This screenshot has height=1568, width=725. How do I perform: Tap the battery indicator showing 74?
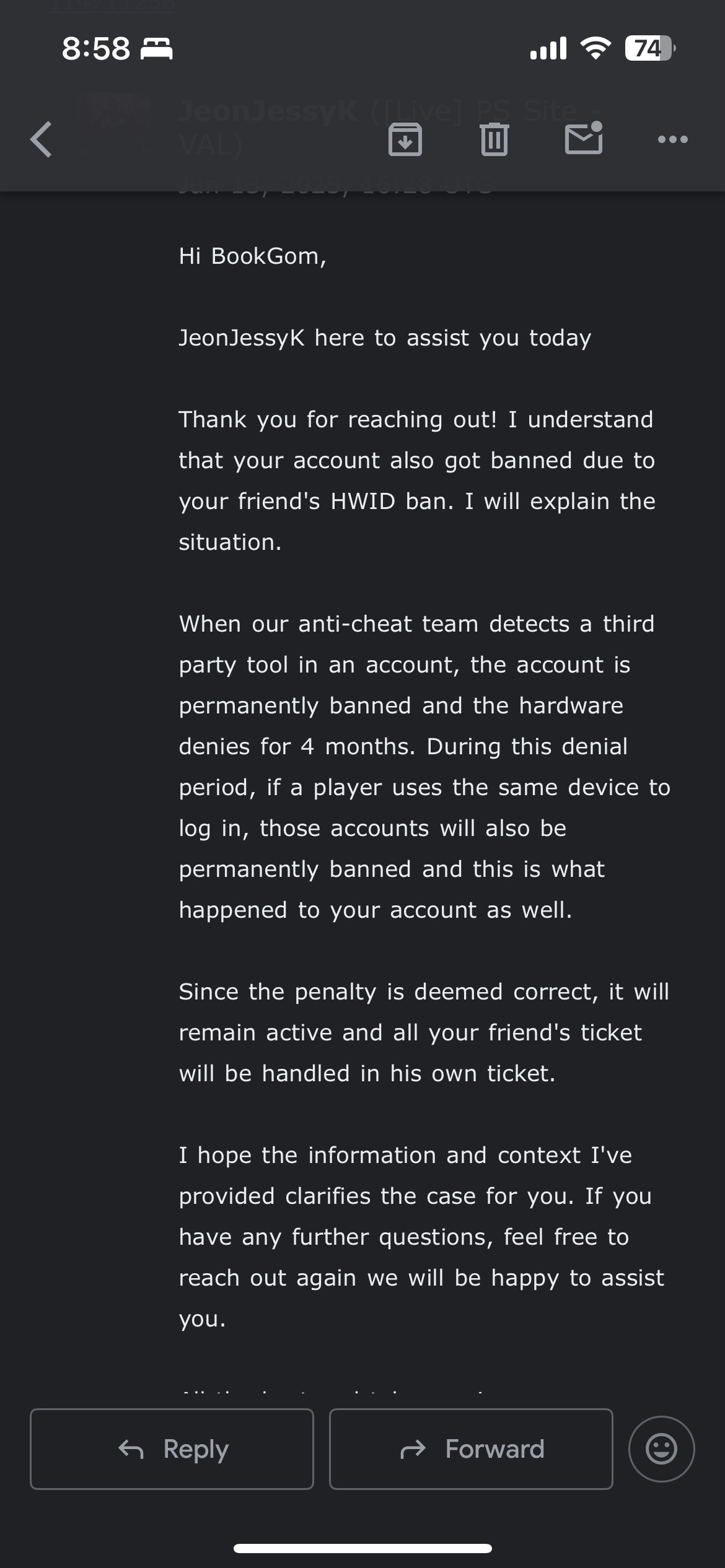(649, 48)
